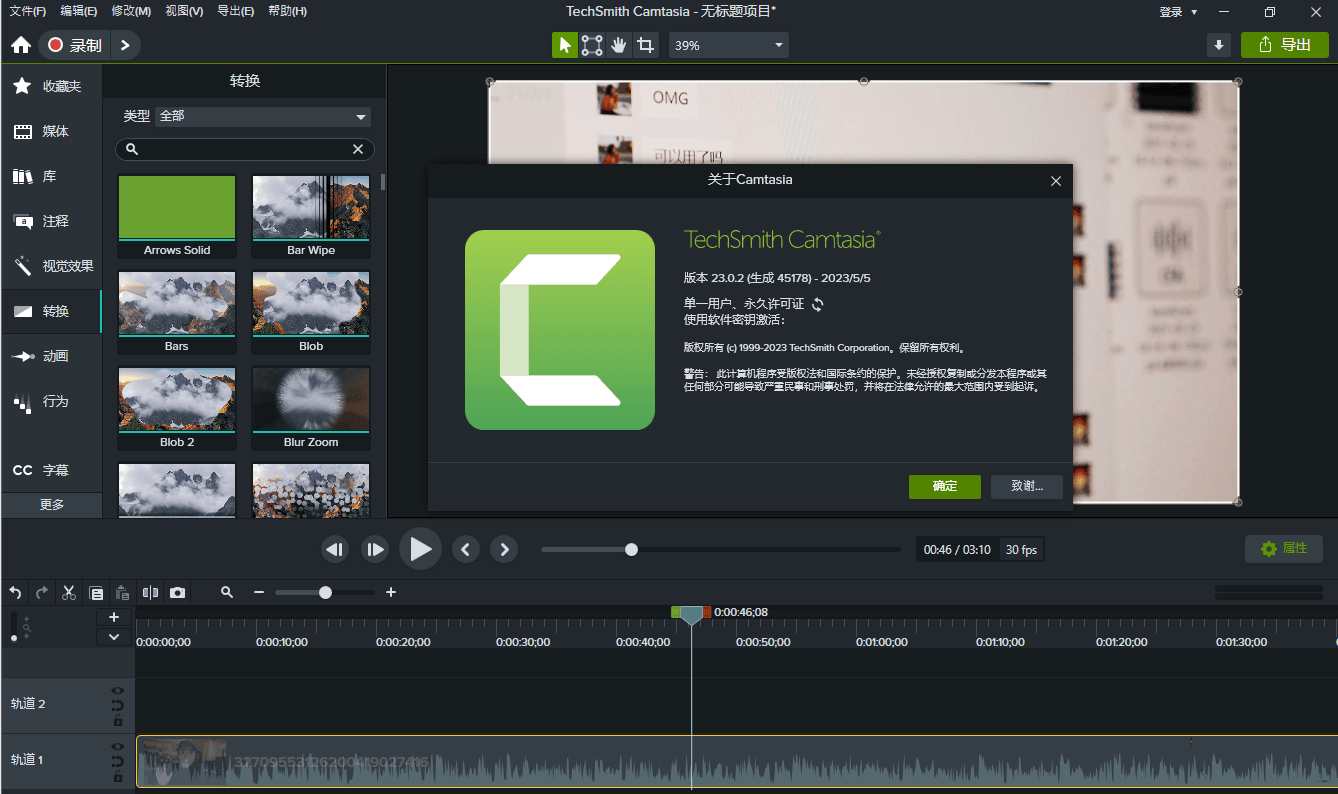Open the 视觉效果 panel

51,266
